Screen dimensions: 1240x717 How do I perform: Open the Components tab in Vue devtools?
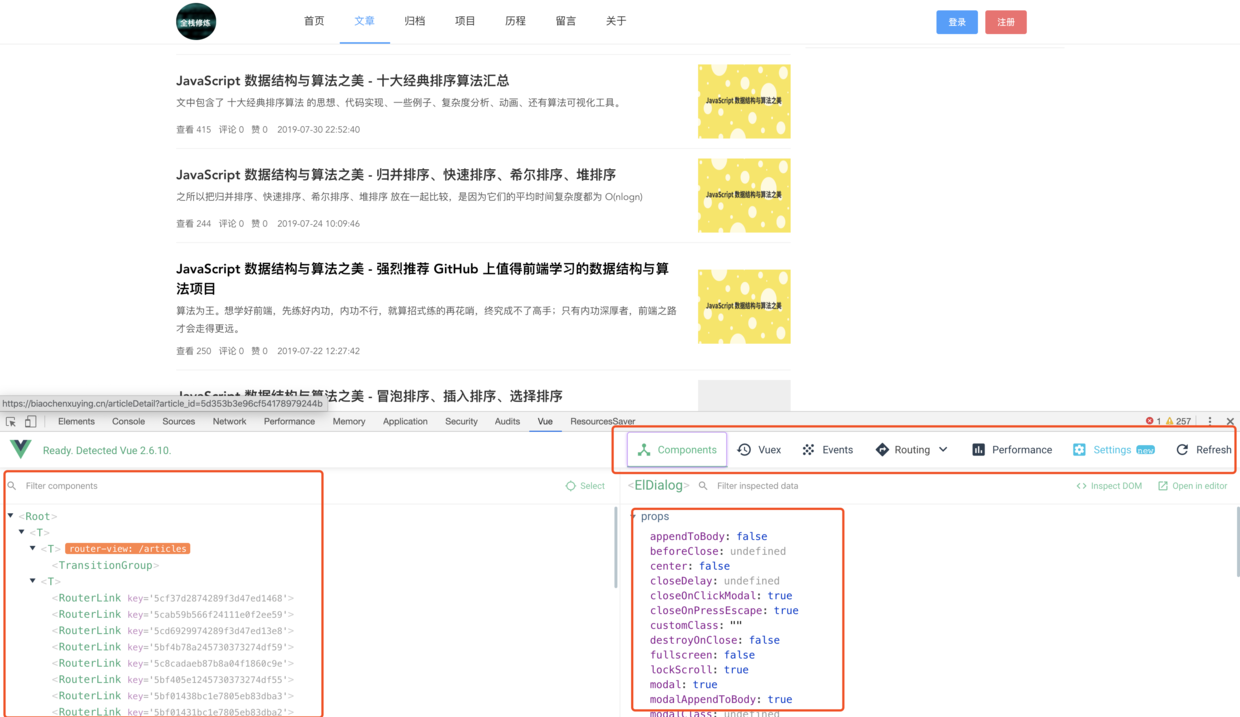coord(677,450)
